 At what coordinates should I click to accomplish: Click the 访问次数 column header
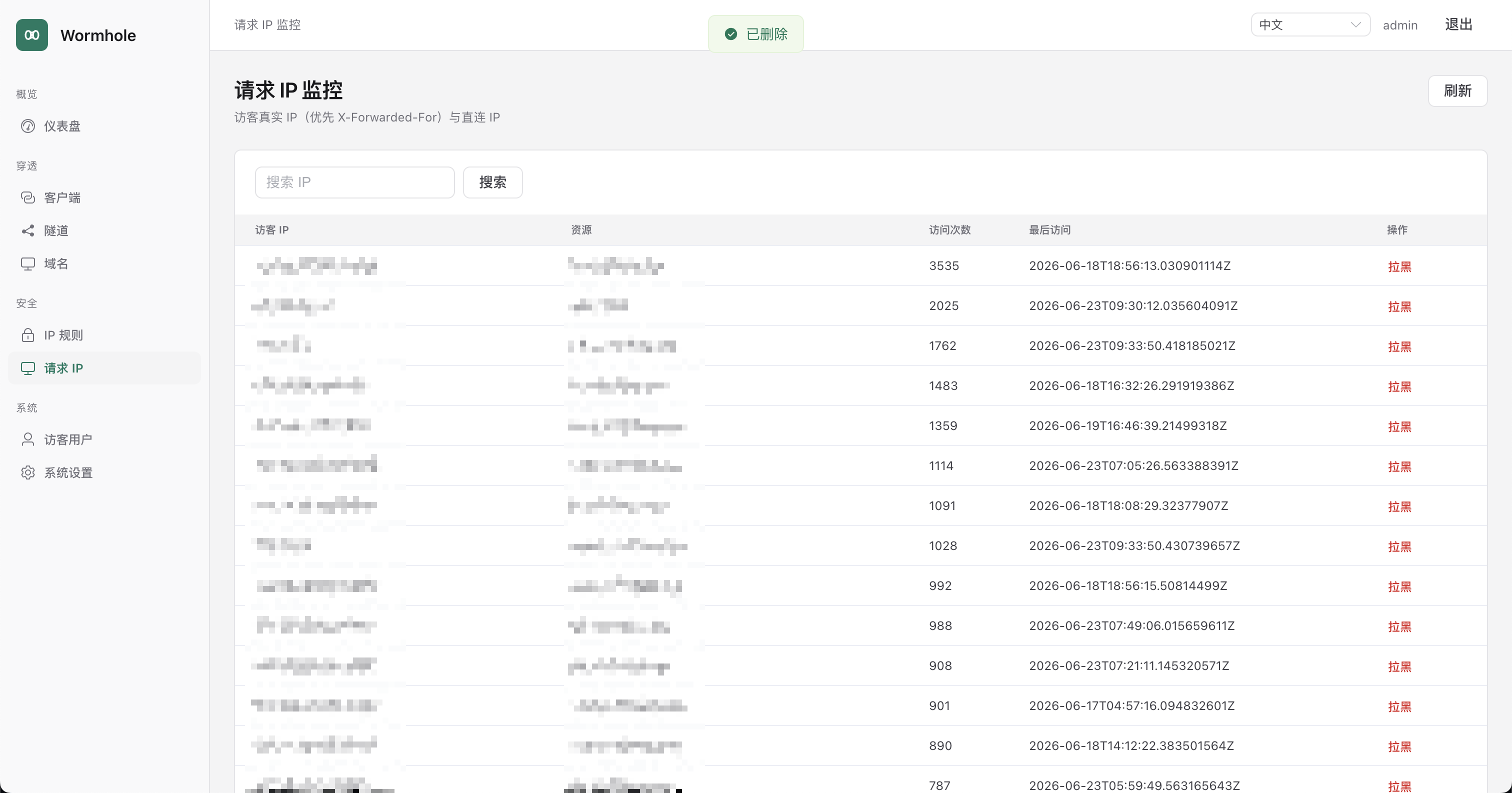(949, 230)
